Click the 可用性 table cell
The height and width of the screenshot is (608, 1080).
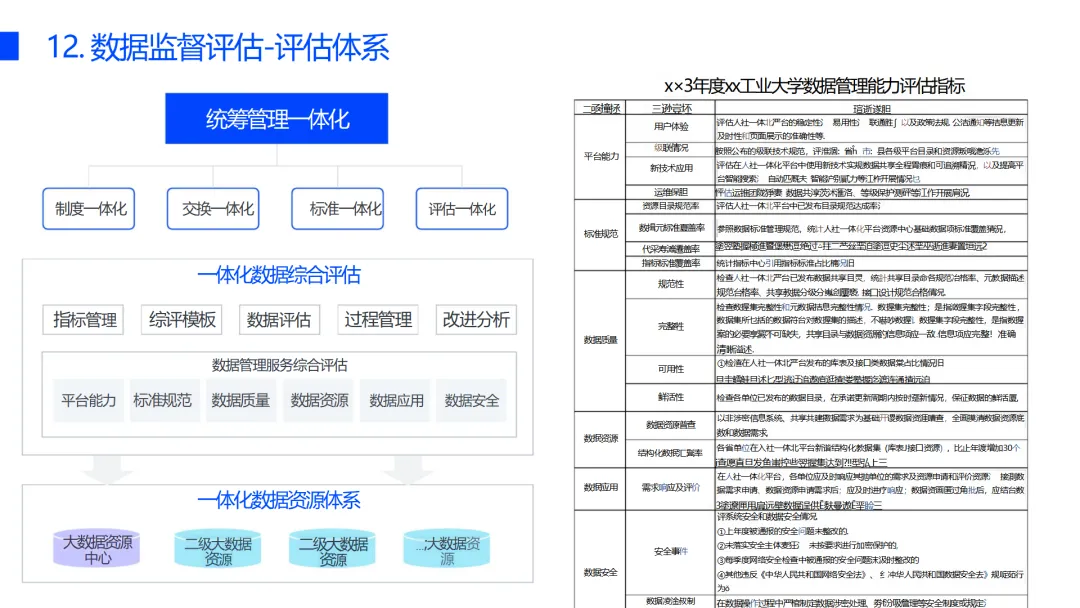pos(670,369)
